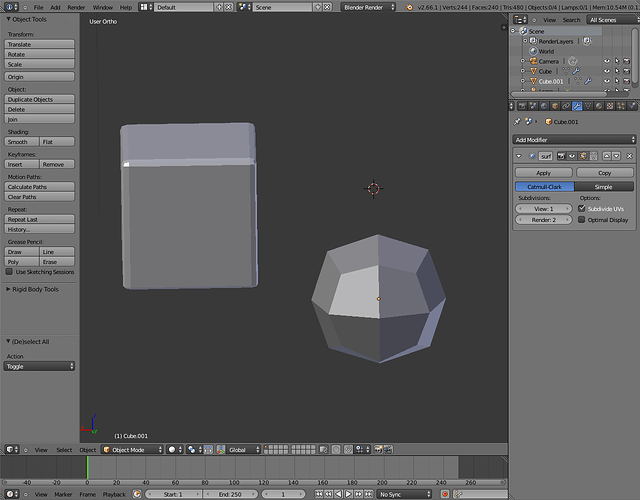Toggle subsurf modifier viewport visibility eye
The width and height of the screenshot is (640, 500).
572,156
